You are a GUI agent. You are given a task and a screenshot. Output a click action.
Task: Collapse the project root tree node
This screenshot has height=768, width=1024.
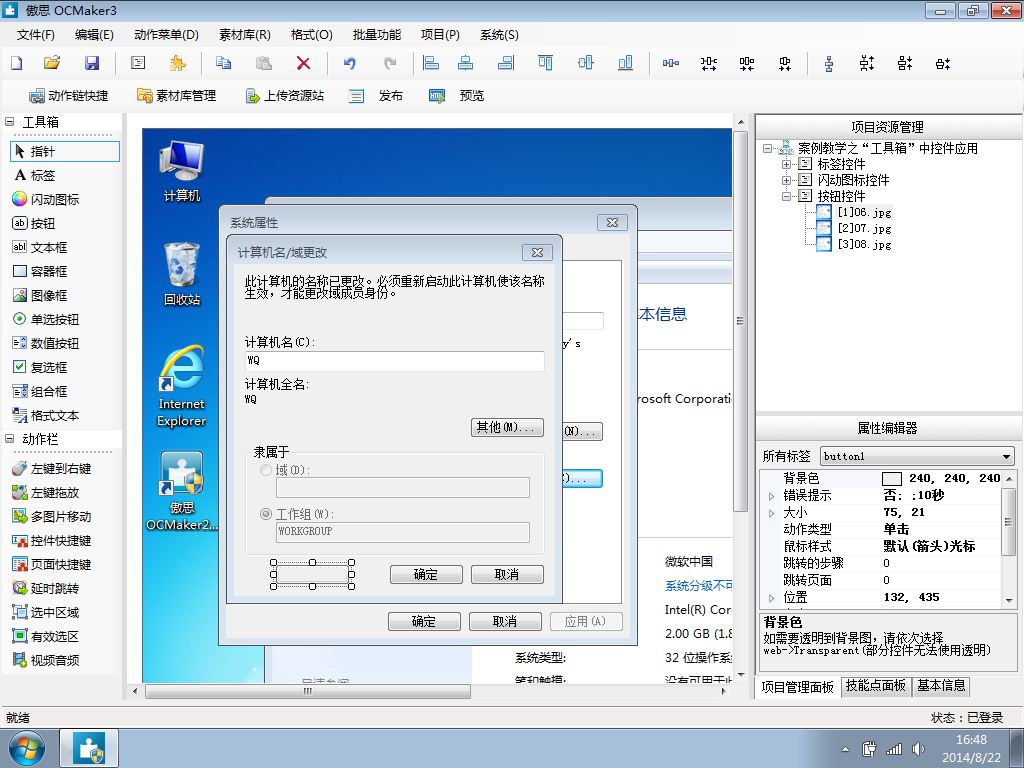[767, 149]
